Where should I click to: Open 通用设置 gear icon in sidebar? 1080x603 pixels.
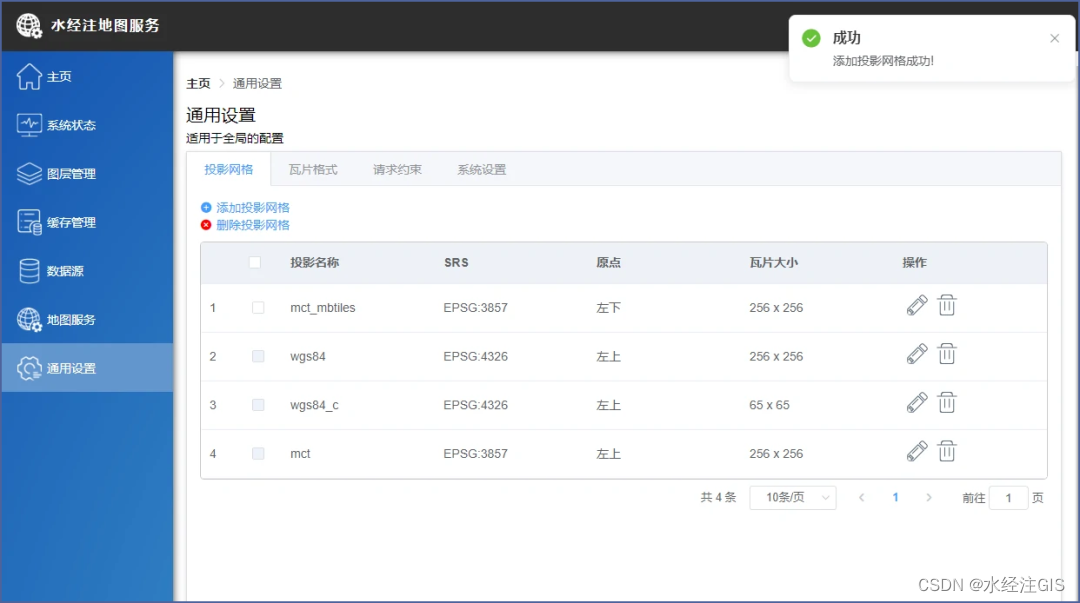29,369
